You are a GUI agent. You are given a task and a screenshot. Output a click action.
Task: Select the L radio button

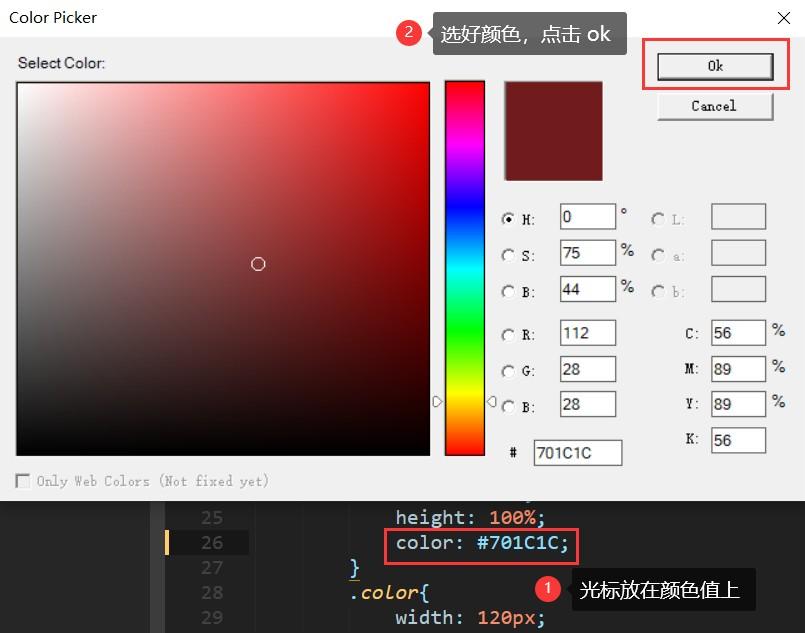point(657,217)
